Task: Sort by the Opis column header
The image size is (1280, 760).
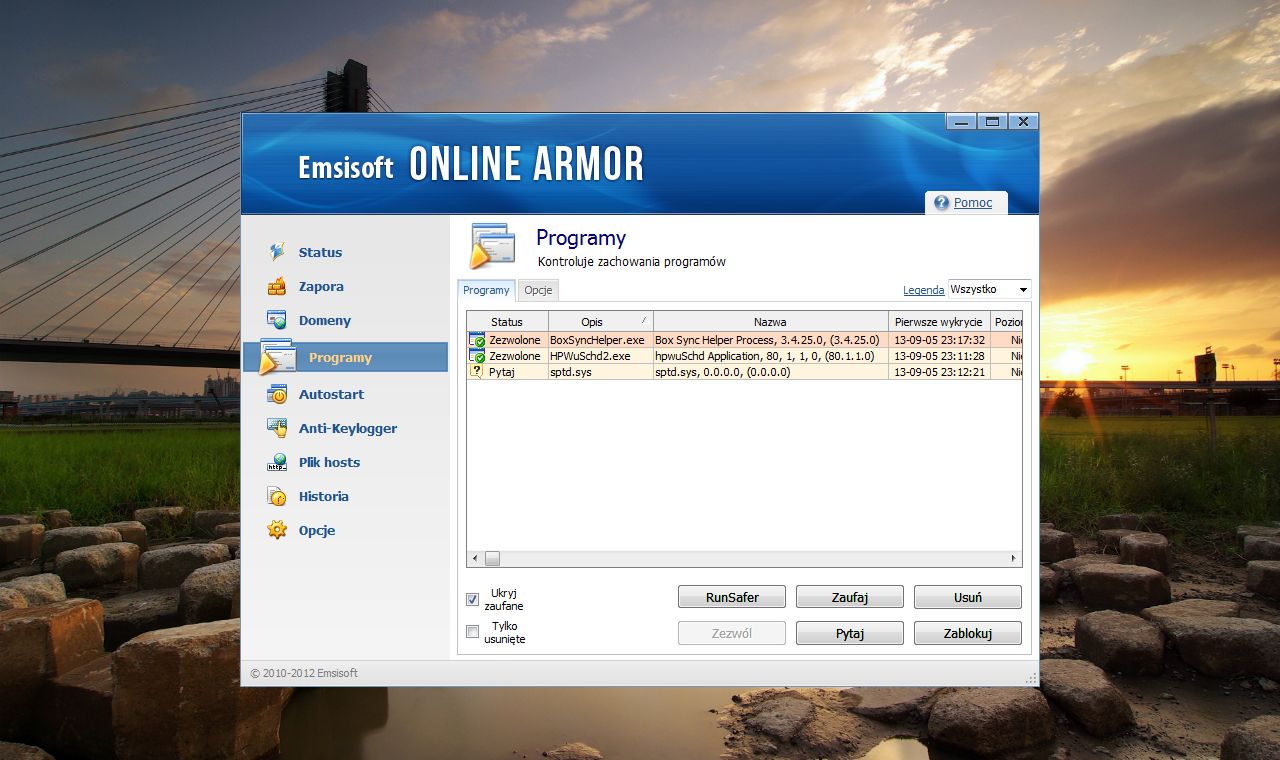Action: pyautogui.click(x=600, y=322)
